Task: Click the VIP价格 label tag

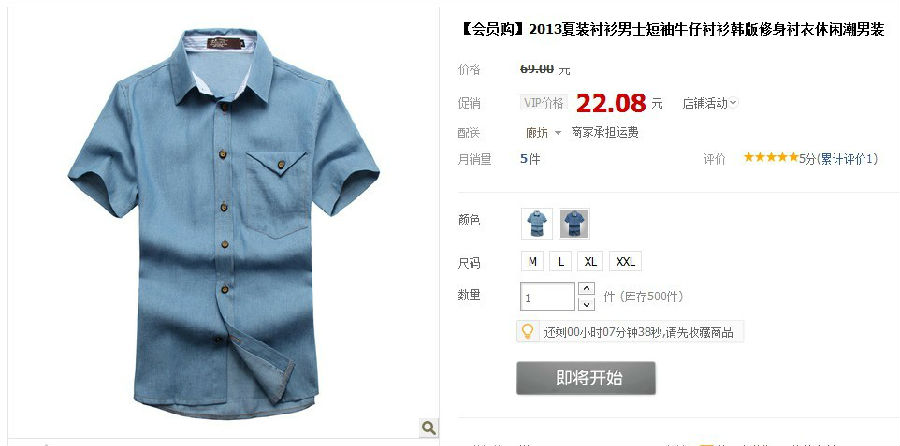Action: coord(544,103)
